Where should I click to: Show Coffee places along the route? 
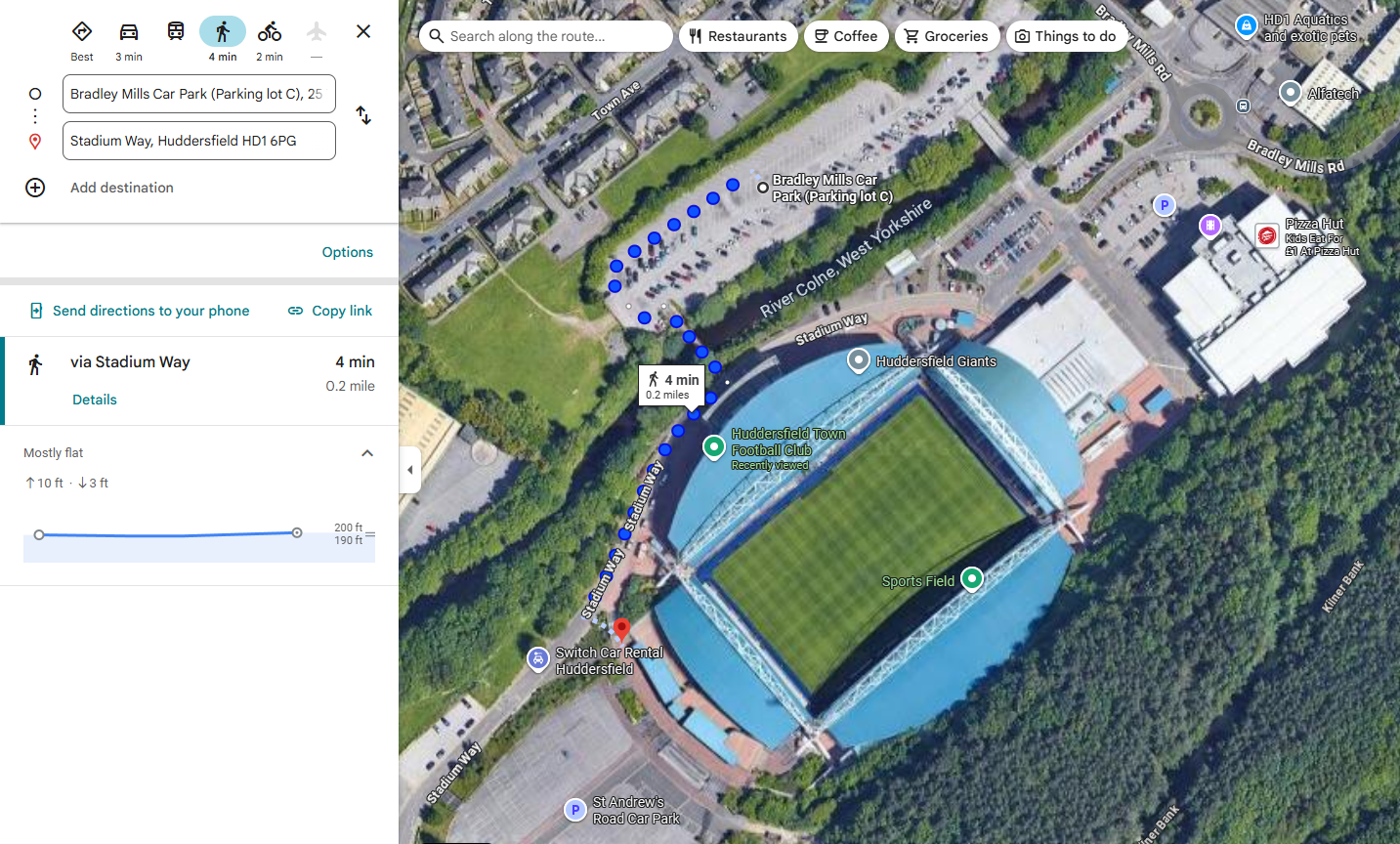[x=846, y=36]
